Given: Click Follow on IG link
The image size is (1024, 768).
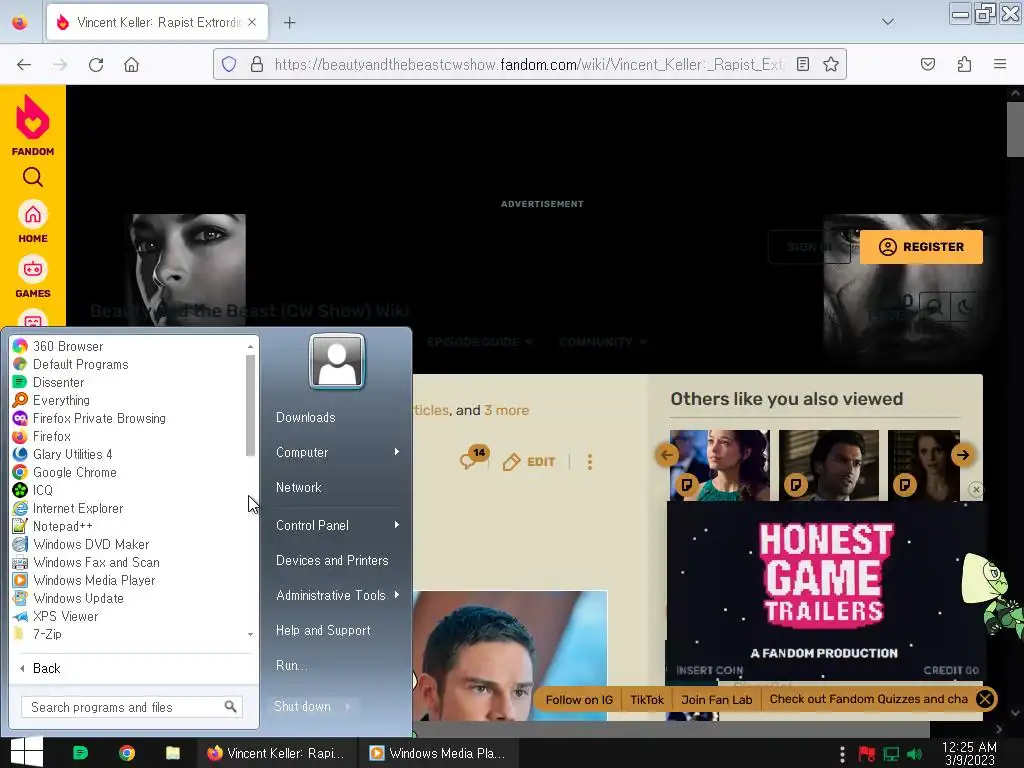Looking at the screenshot, I should (579, 699).
